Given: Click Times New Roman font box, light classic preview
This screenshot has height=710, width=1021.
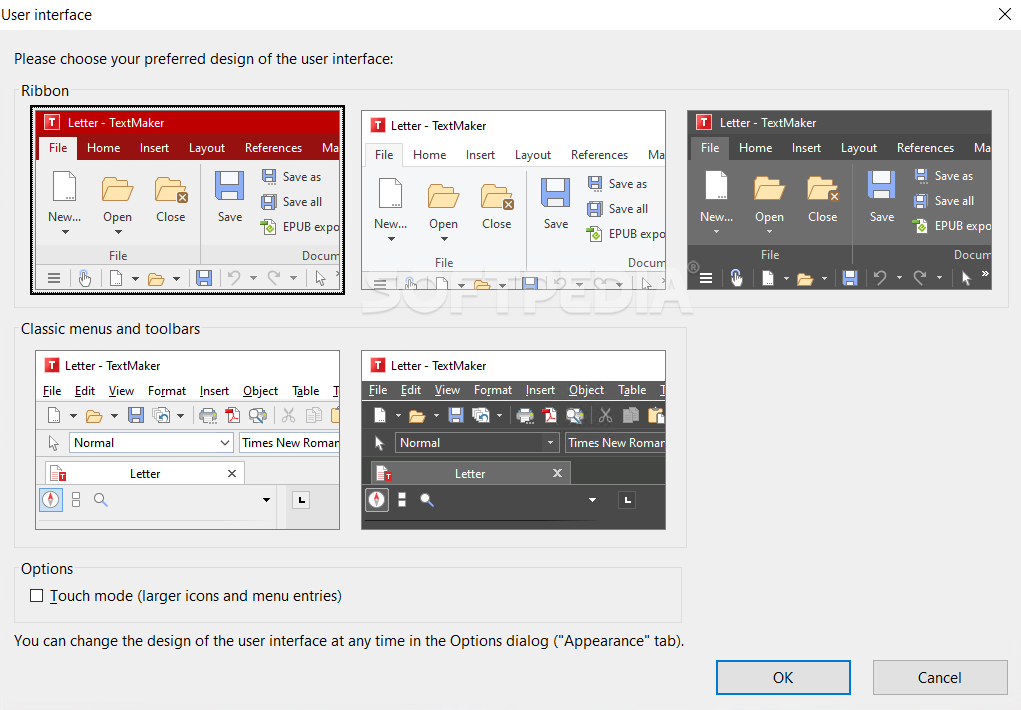Looking at the screenshot, I should 290,443.
